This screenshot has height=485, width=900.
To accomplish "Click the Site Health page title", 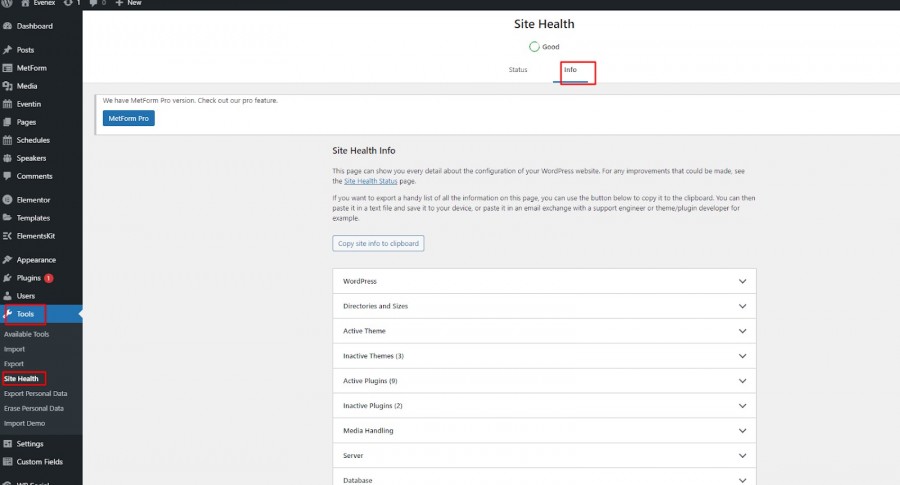I will click(x=544, y=24).
